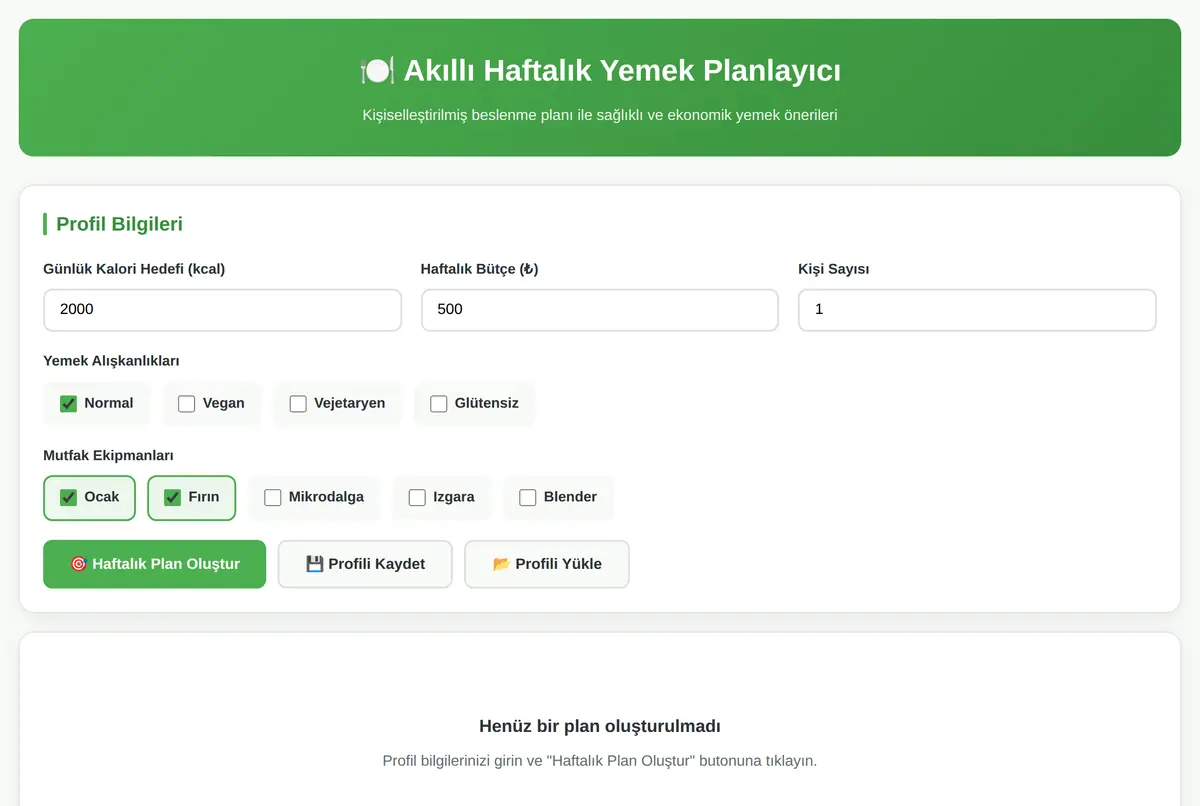Load profile with Profili Yükle button

547,564
